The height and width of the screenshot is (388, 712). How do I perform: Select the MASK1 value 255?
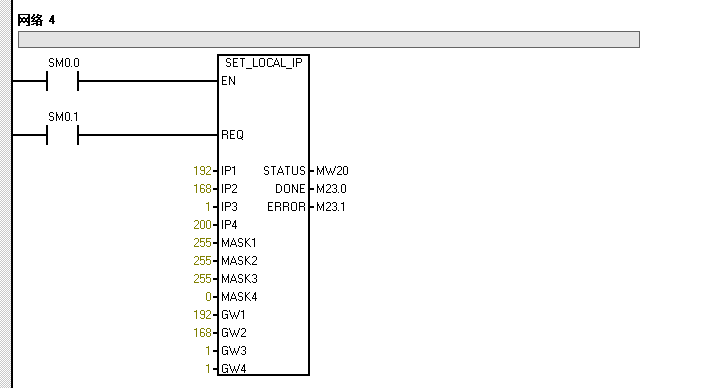202,243
